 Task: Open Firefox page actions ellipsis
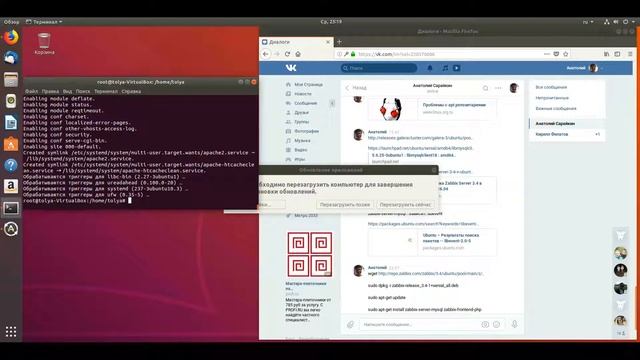[547, 54]
